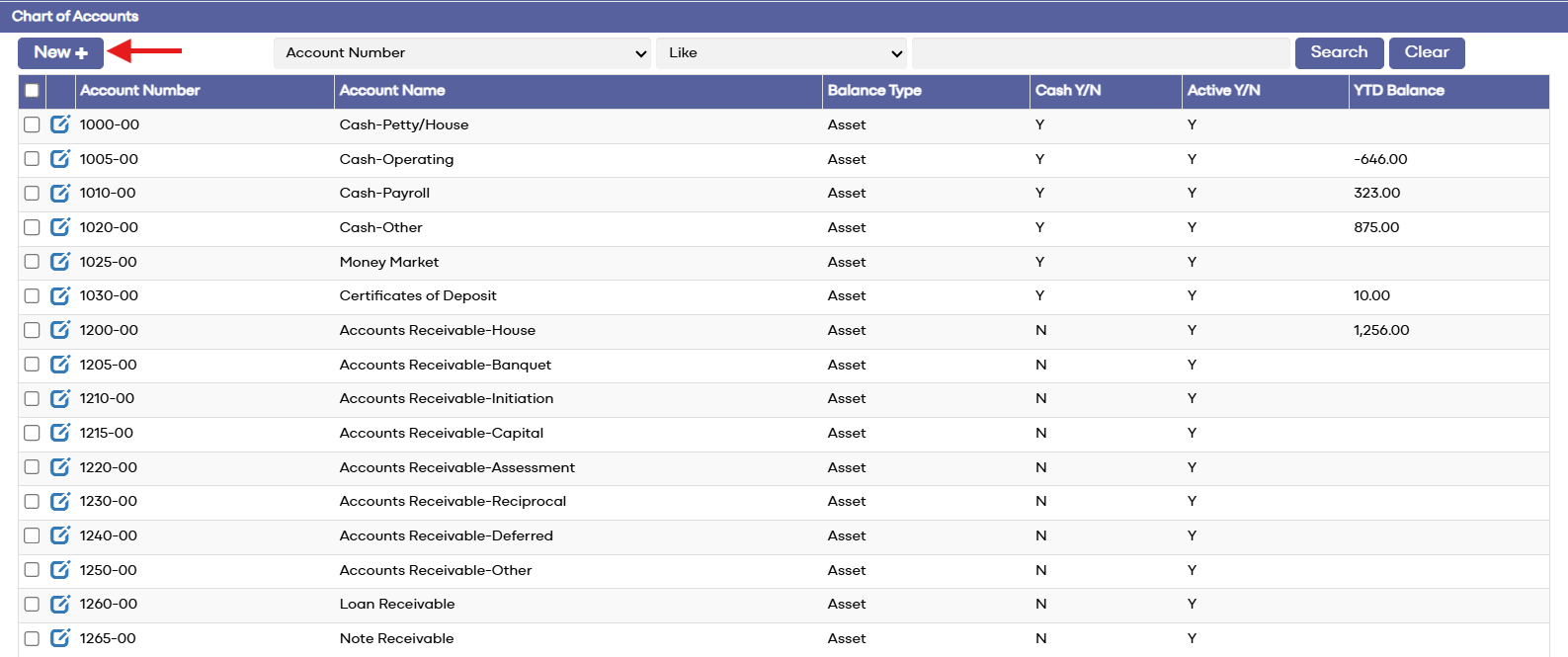Viewport: 1568px width, 657px height.
Task: Open edit icon for account 1000-00
Action: tap(60, 124)
